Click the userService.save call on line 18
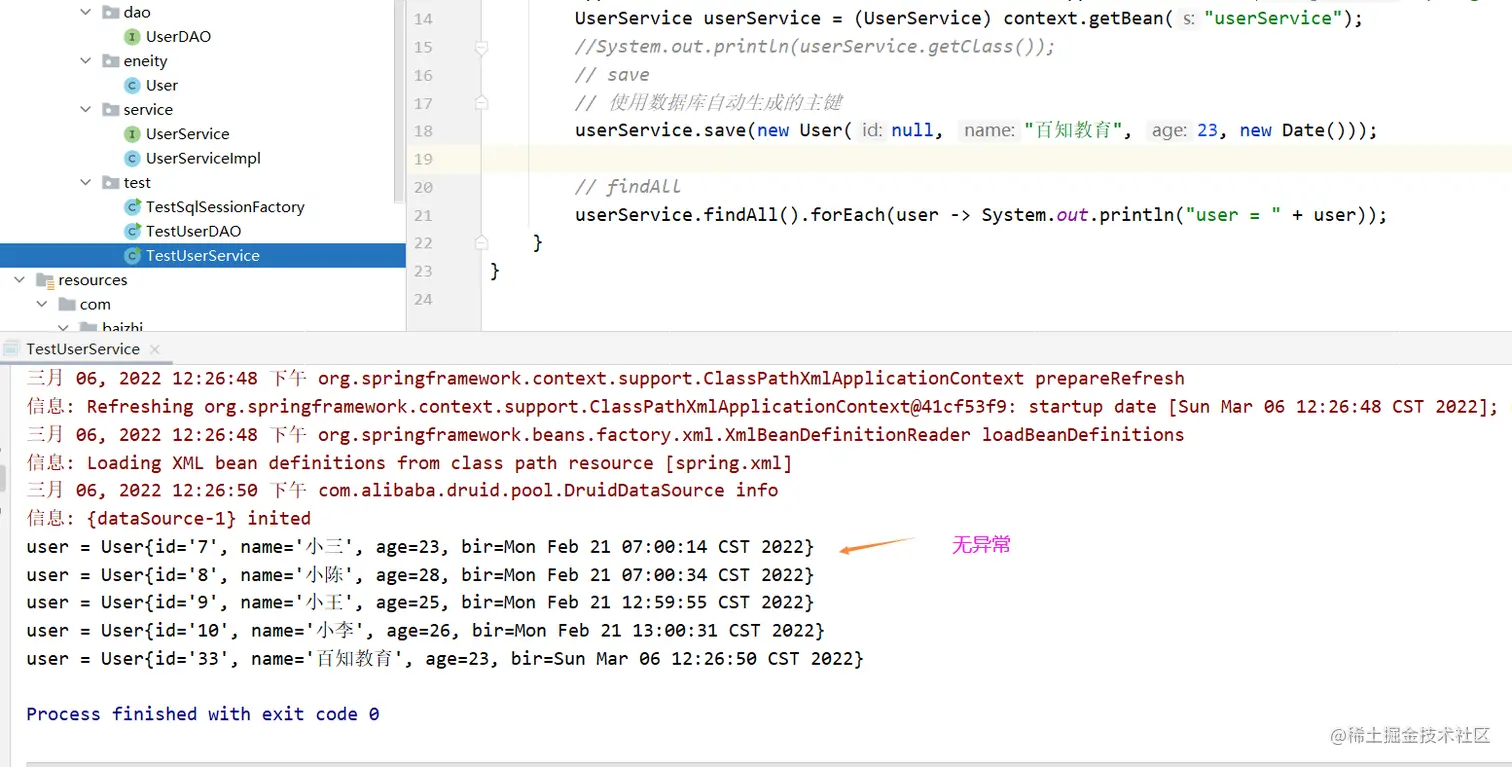Screen dimensions: 1512x767 point(661,131)
